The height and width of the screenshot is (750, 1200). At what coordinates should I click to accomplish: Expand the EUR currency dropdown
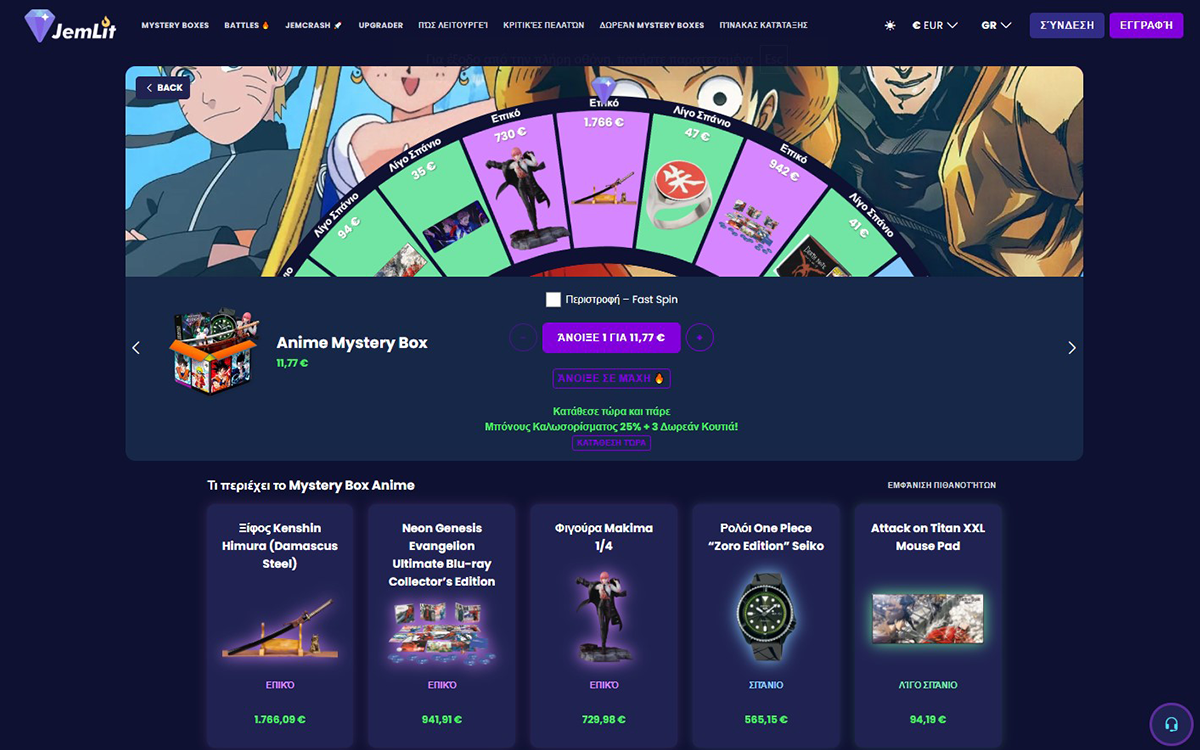935,25
